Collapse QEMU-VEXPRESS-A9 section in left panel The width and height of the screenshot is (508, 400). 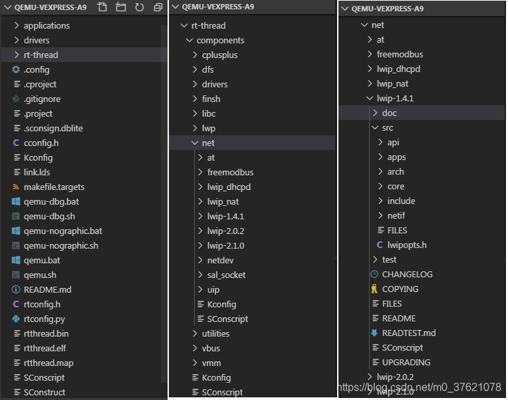tap(8, 7)
